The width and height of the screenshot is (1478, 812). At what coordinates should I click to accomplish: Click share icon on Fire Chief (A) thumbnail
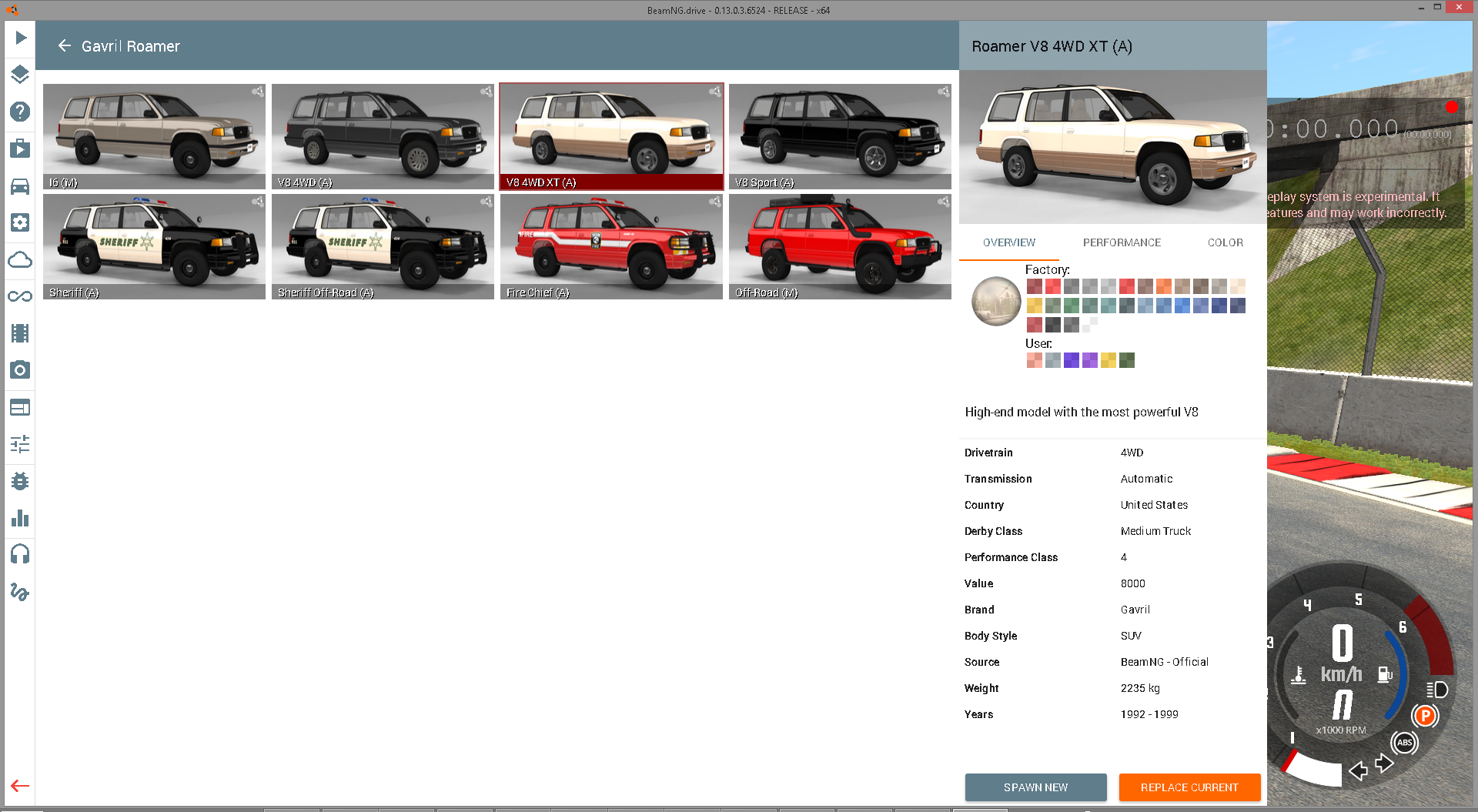coord(714,202)
